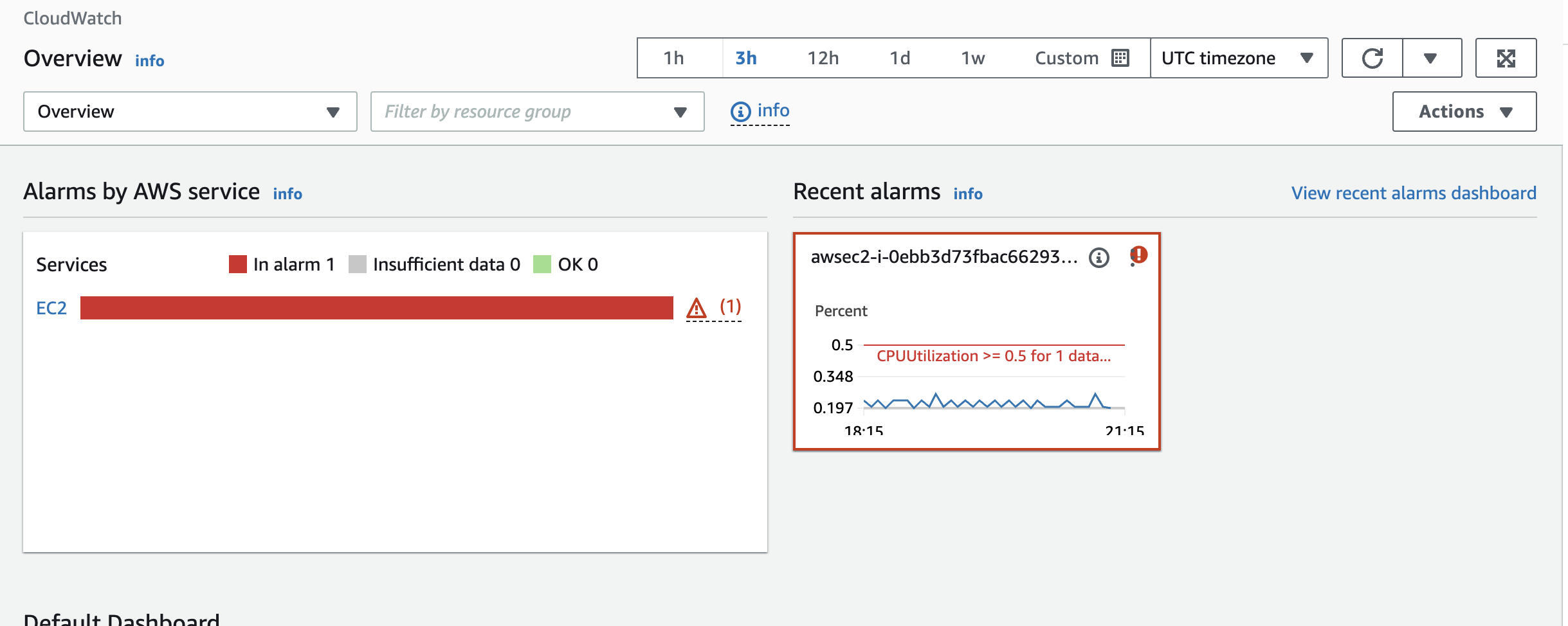1568x626 pixels.
Task: Click the red EC2 alarm bar
Action: [x=376, y=308]
